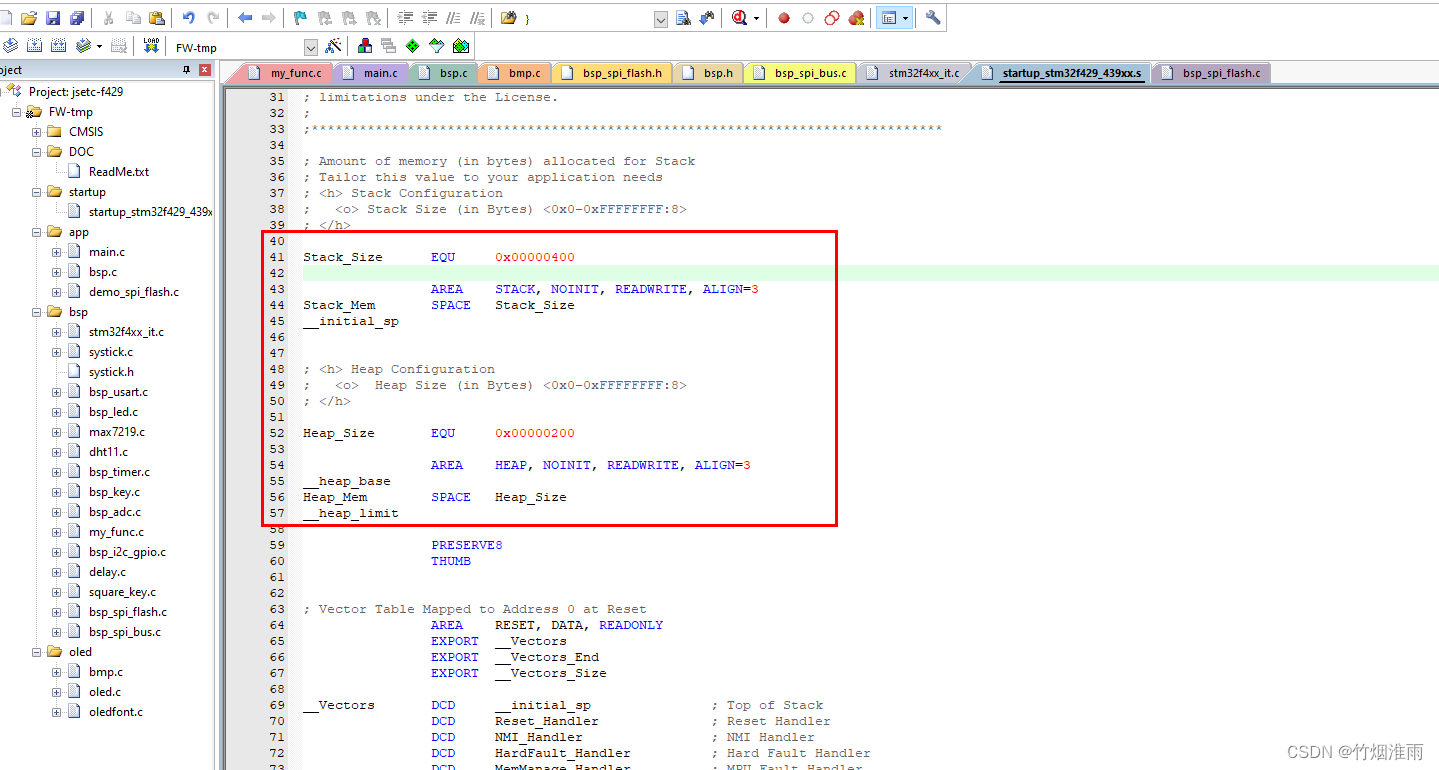Rebuild all target files
The image size is (1439, 770).
click(58, 45)
